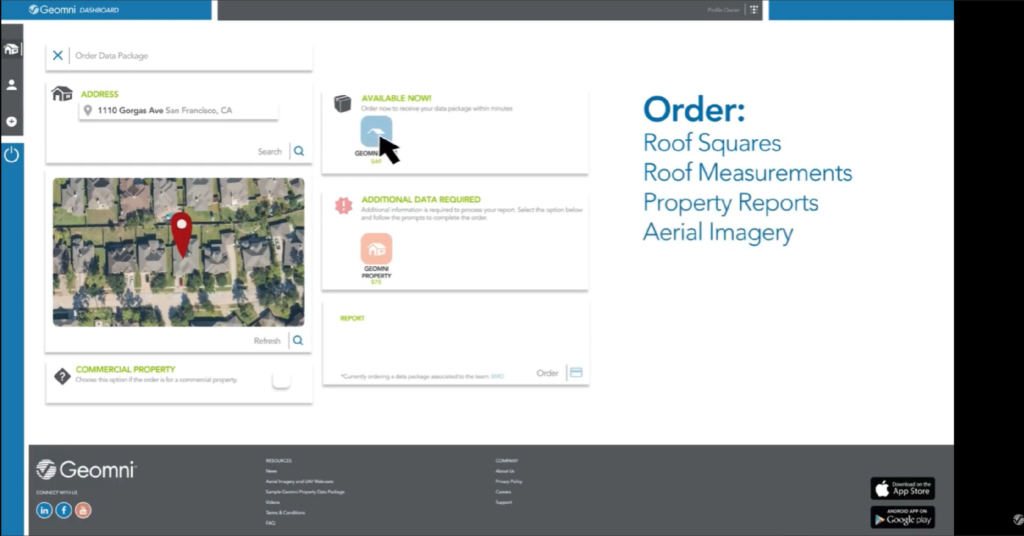
Task: Click the Download on the App Store badge
Action: (x=903, y=488)
